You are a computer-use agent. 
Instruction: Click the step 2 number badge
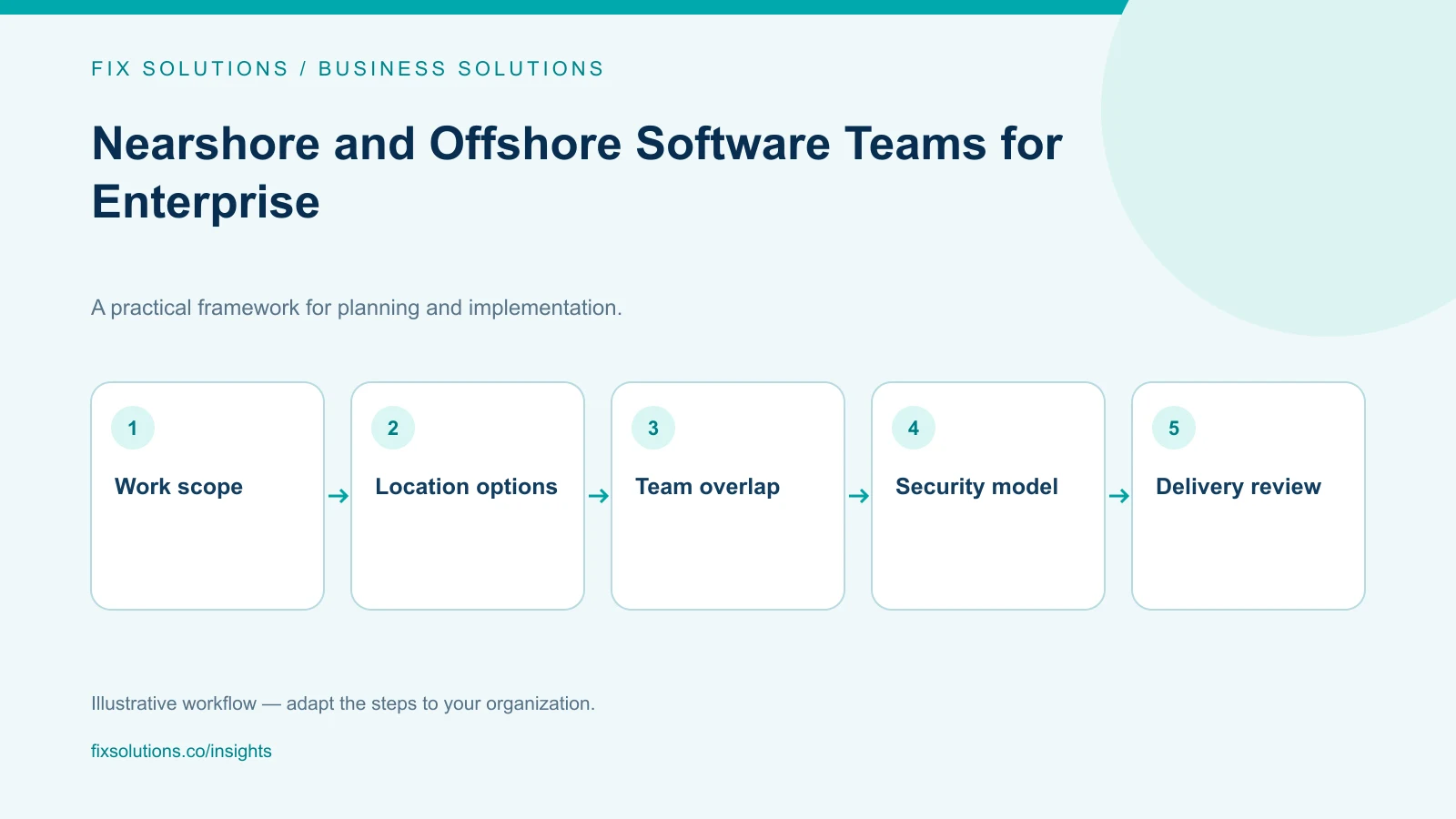pyautogui.click(x=393, y=428)
